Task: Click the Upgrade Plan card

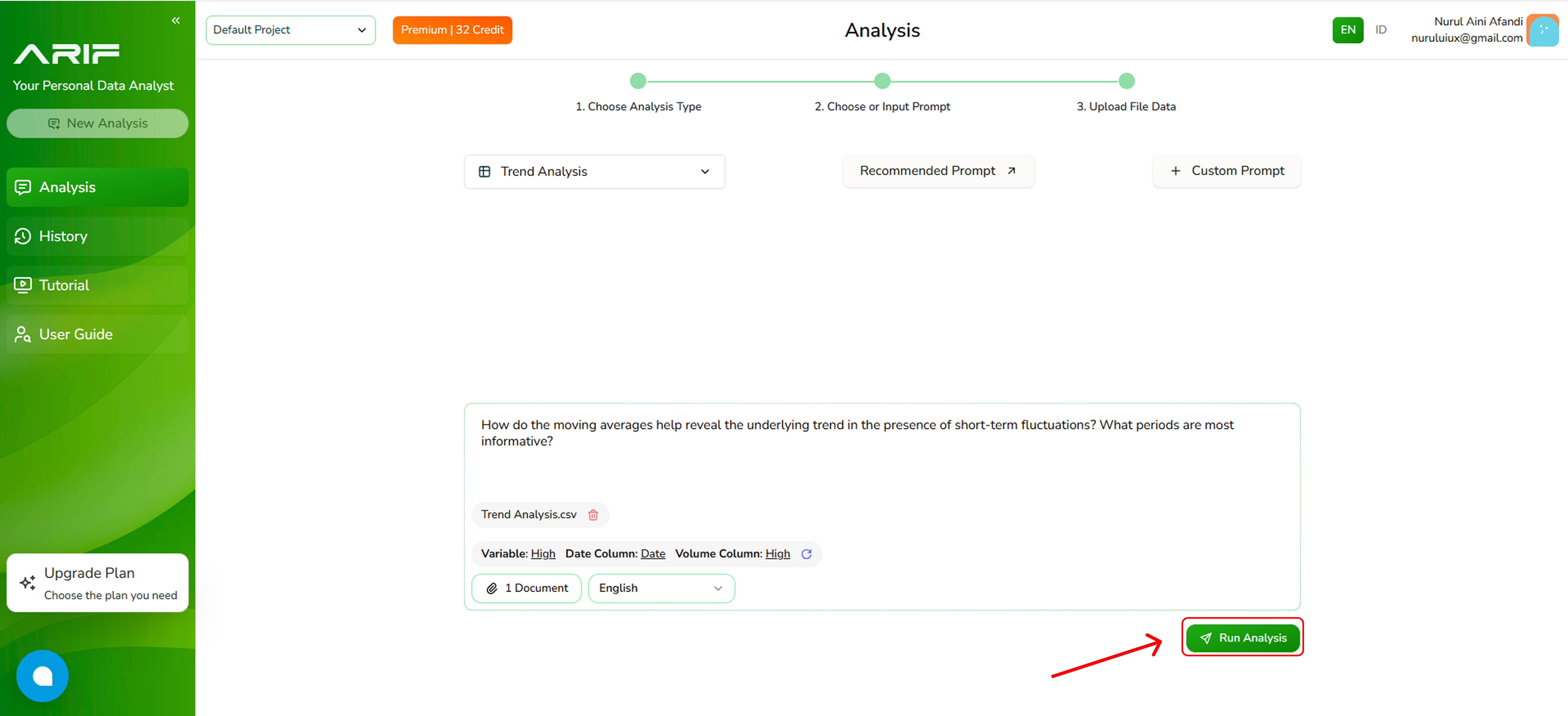Action: click(x=97, y=583)
